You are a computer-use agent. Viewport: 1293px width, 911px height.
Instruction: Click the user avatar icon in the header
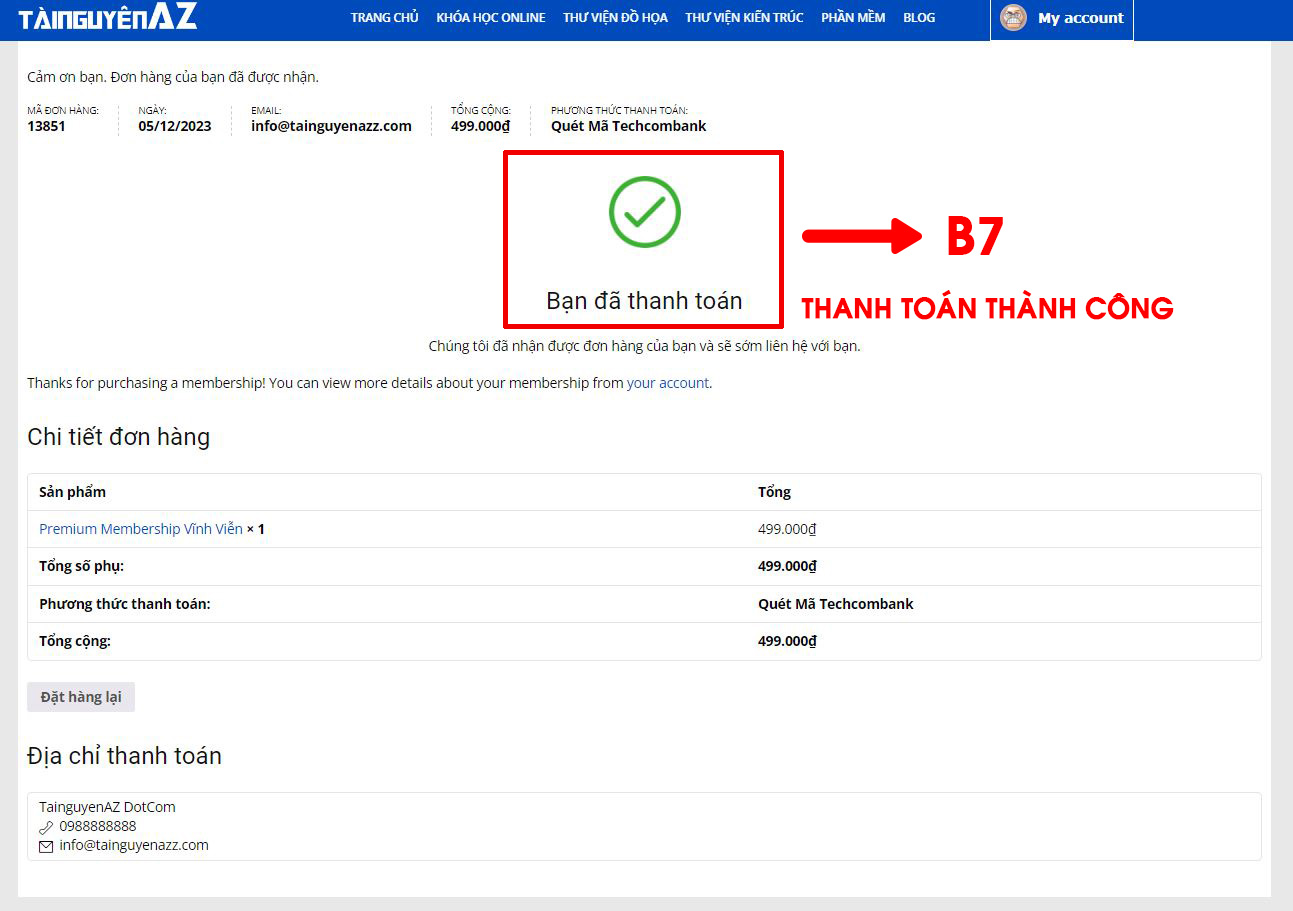point(1013,18)
